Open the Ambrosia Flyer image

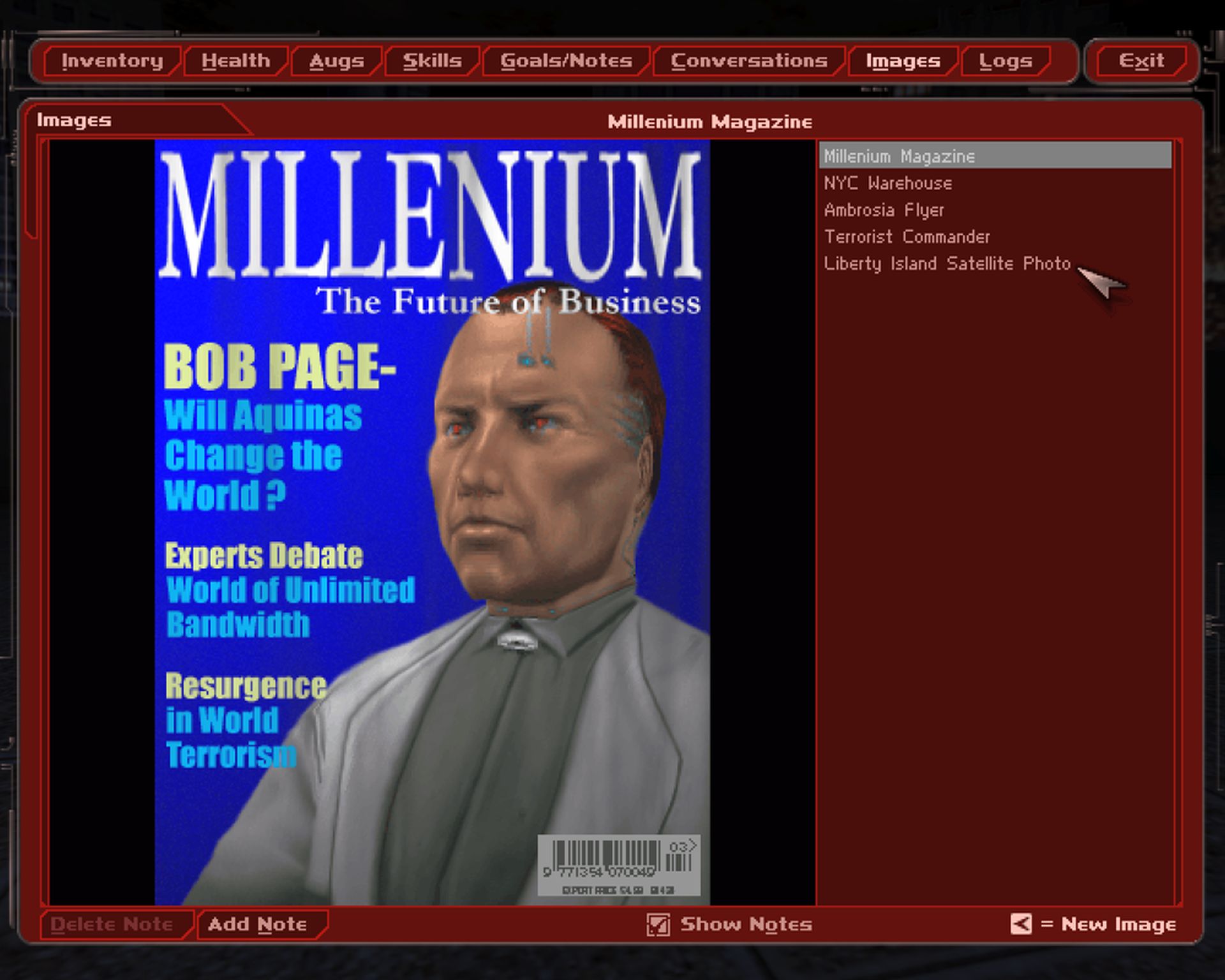[x=884, y=211]
